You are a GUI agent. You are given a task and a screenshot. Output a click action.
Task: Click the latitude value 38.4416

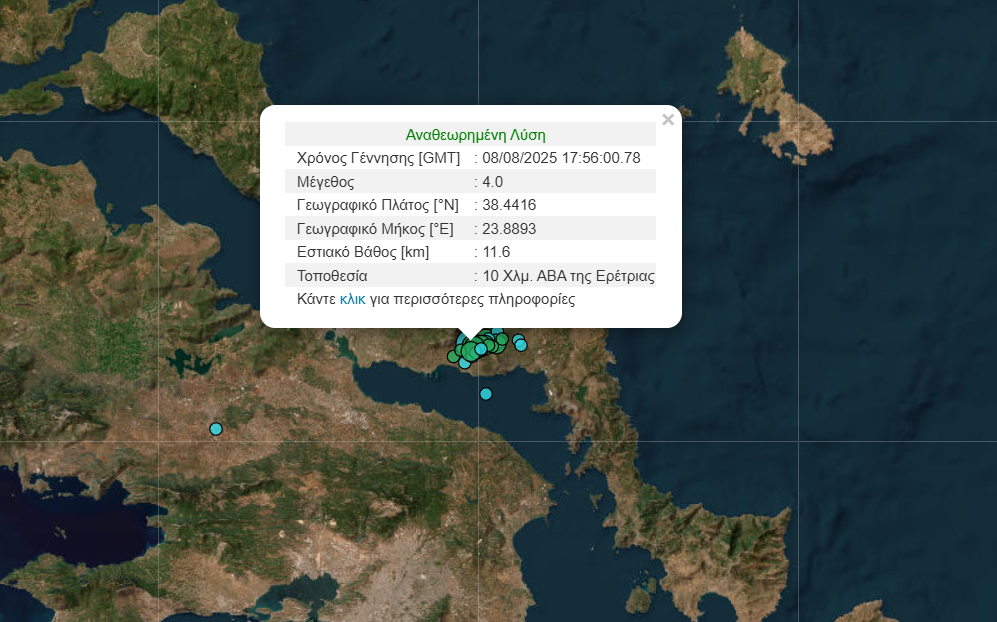pyautogui.click(x=509, y=205)
